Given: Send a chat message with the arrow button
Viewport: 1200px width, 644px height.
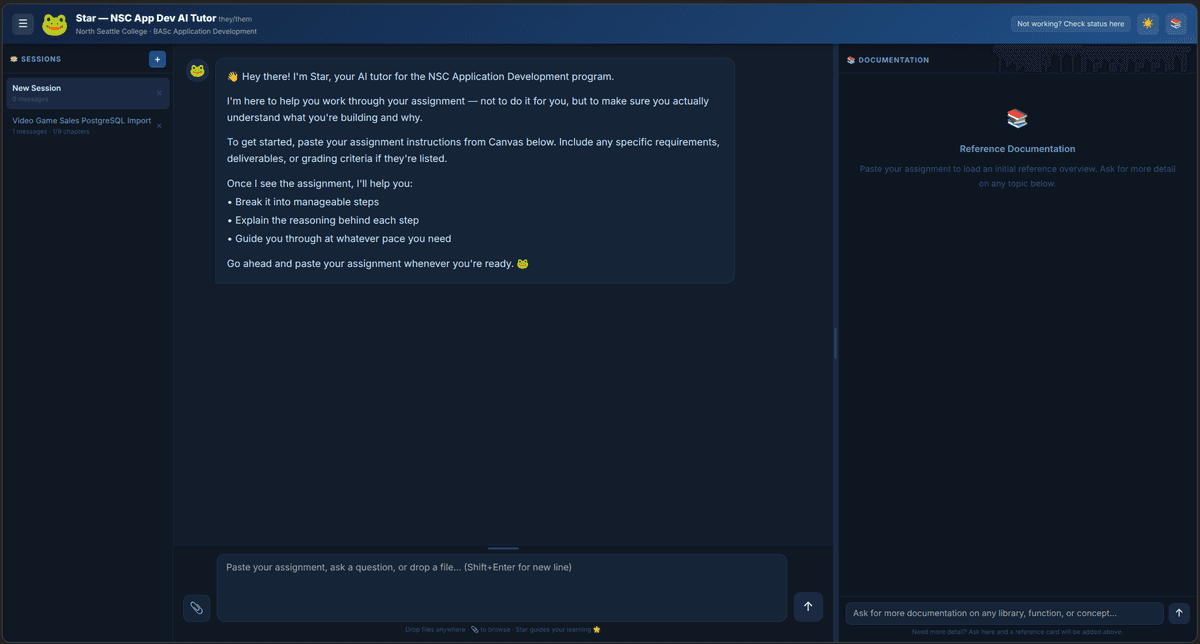Looking at the screenshot, I should (x=808, y=606).
